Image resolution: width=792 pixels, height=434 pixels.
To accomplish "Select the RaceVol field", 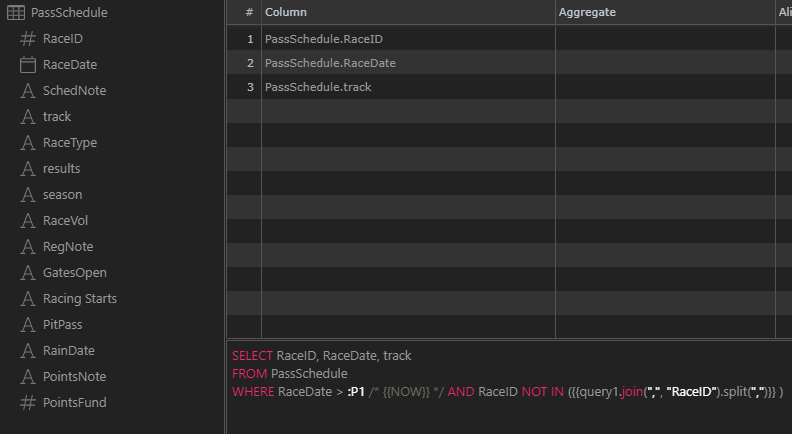I will pos(65,221).
